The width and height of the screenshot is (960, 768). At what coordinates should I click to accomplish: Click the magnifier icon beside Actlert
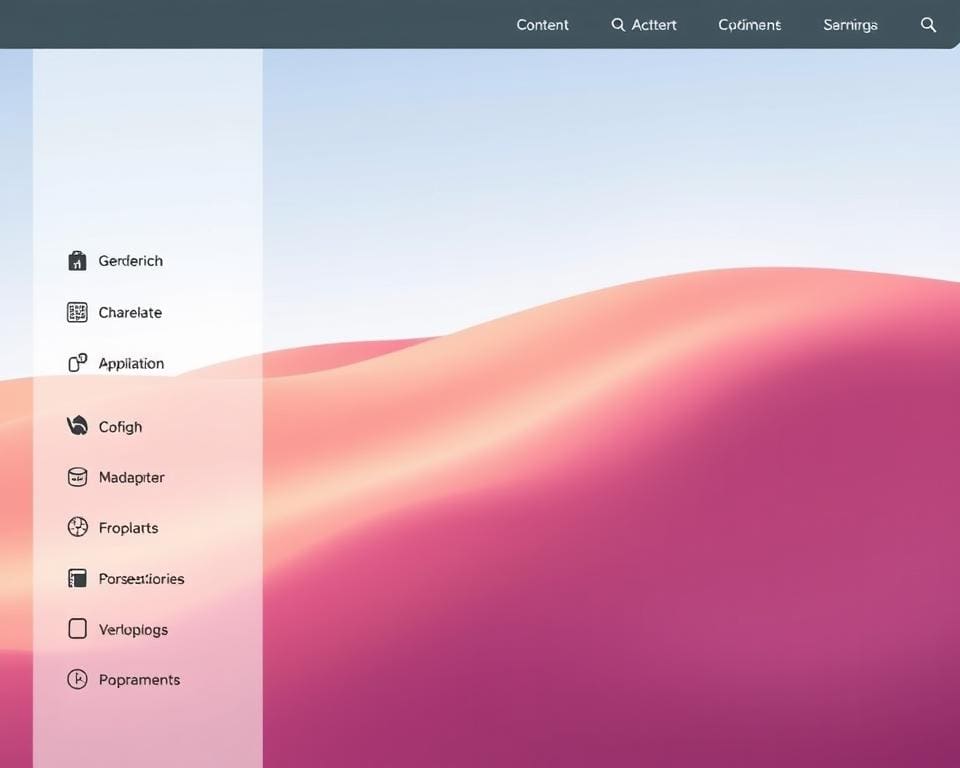pyautogui.click(x=618, y=24)
